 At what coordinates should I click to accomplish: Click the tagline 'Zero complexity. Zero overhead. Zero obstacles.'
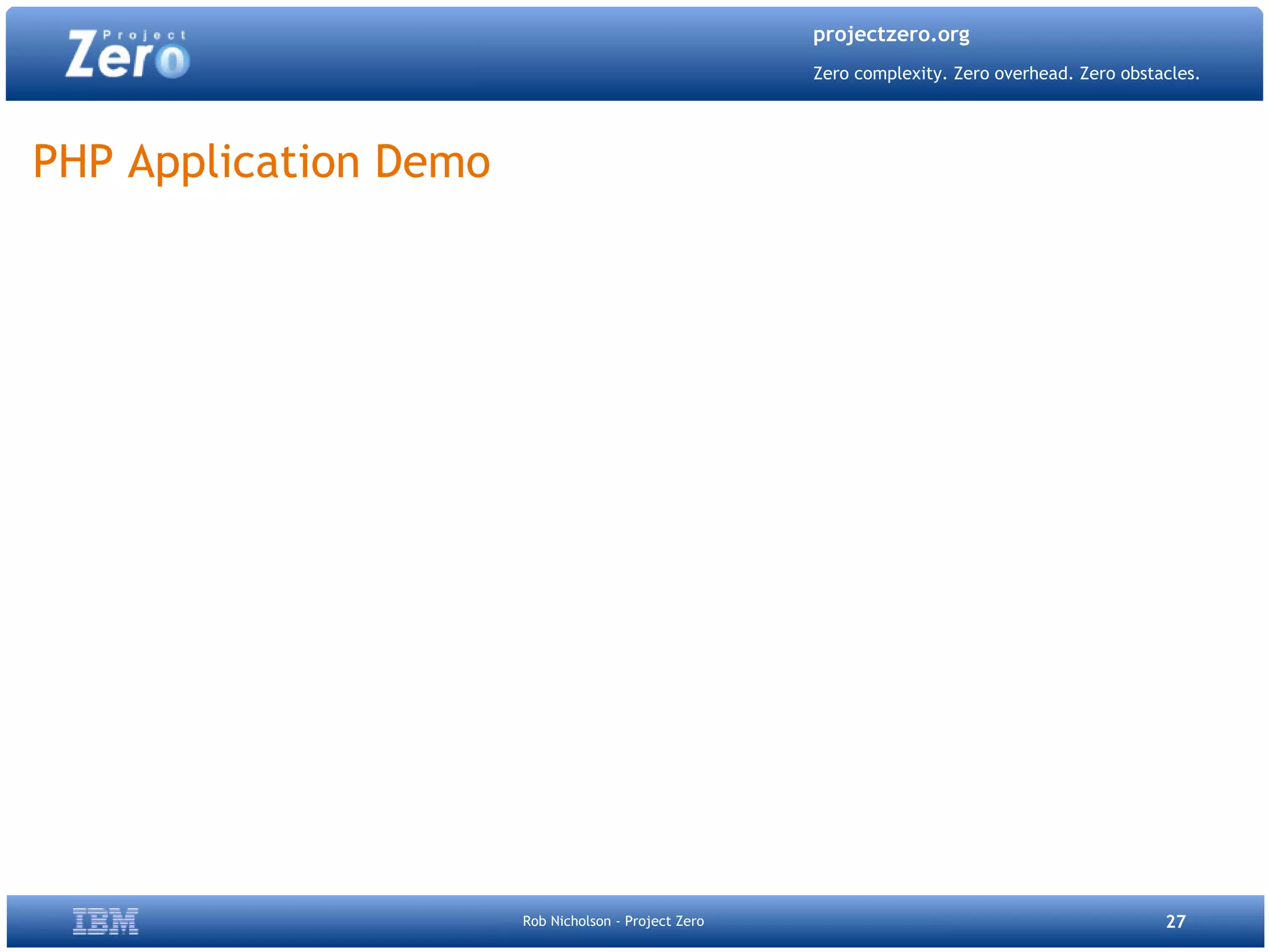pyautogui.click(x=1006, y=74)
